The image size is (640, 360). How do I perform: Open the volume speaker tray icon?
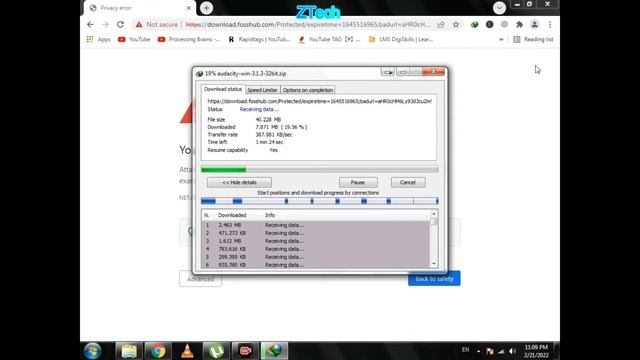[x=513, y=351]
